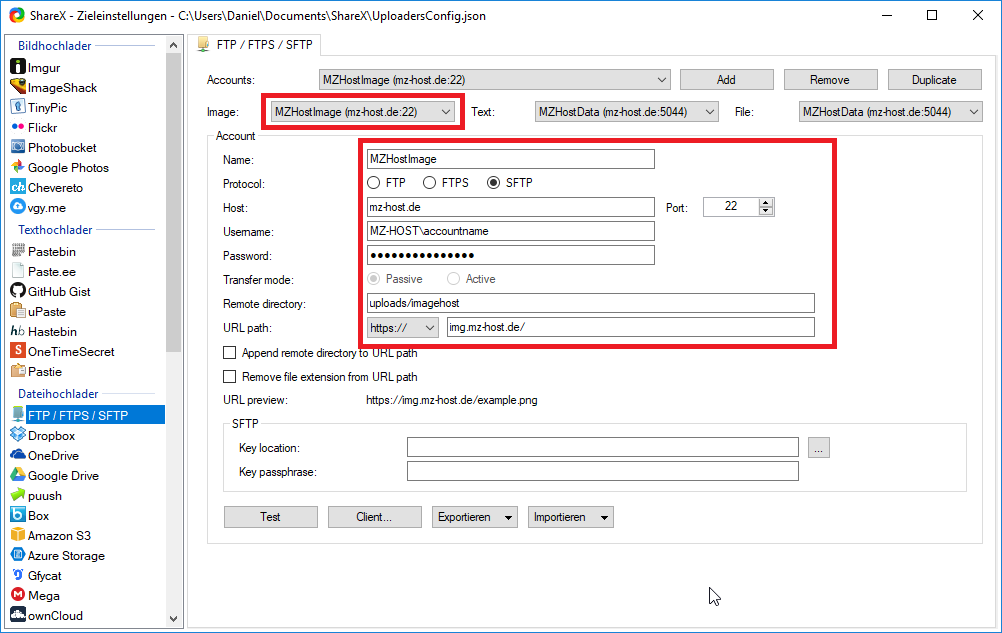Expand the Exportieren dropdown arrow
The width and height of the screenshot is (1002, 633).
509,517
